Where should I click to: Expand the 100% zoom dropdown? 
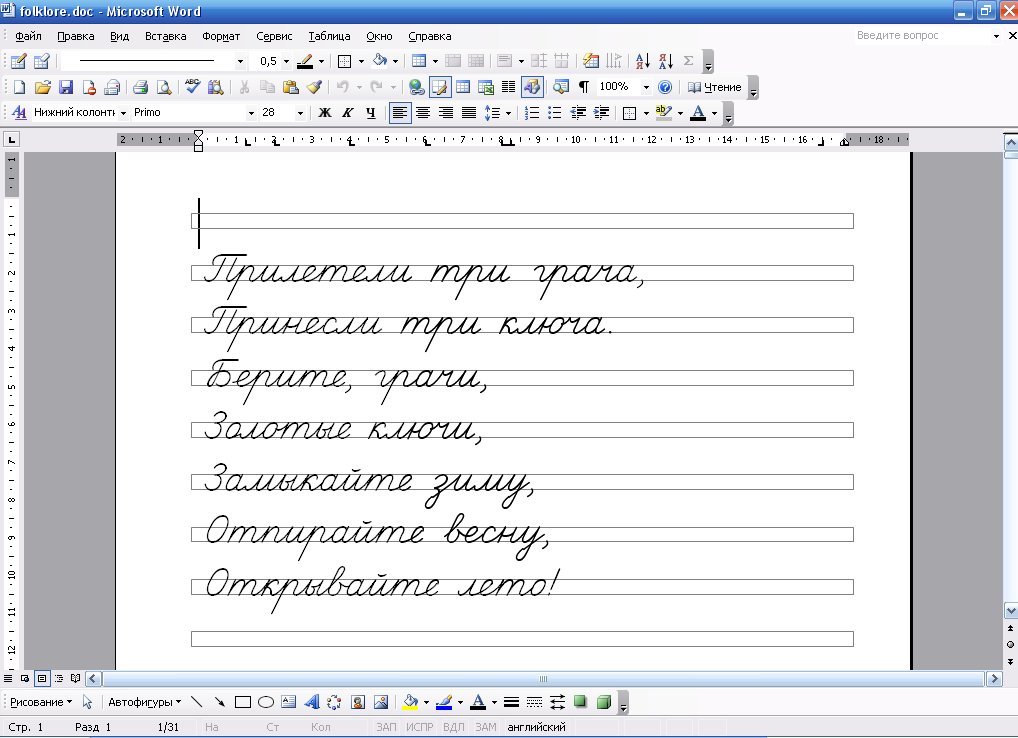[646, 87]
